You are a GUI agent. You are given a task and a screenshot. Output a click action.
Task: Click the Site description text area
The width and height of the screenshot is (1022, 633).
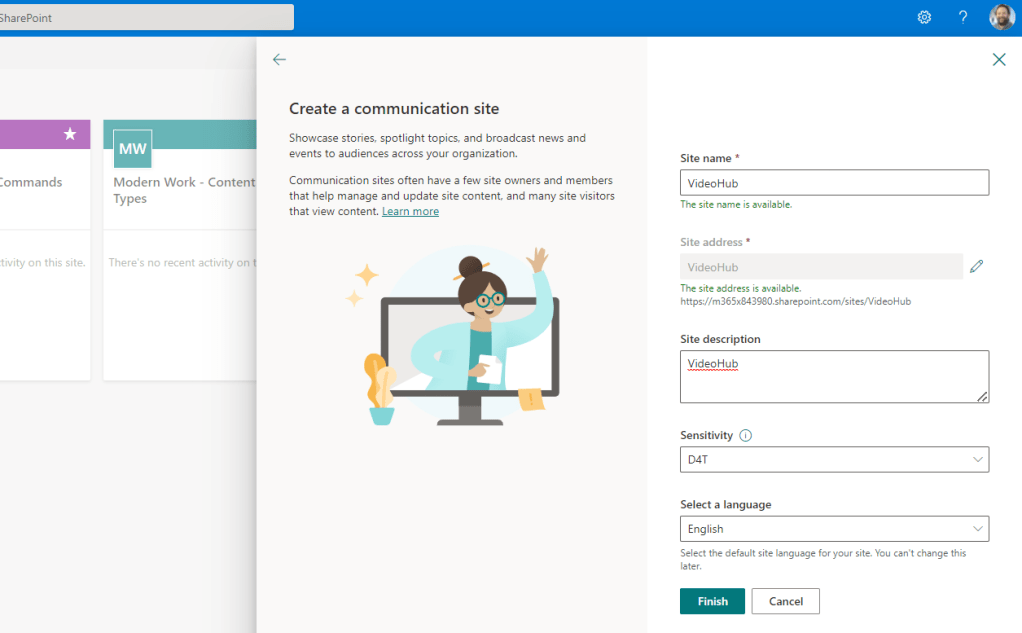[834, 377]
